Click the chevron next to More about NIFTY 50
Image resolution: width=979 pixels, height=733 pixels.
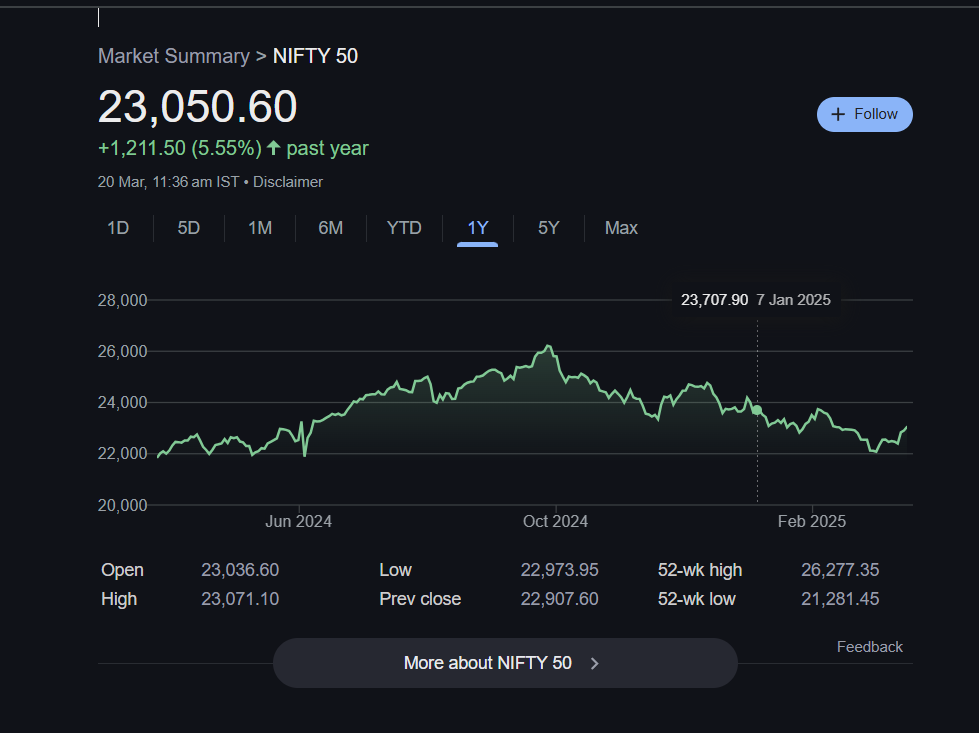pyautogui.click(x=595, y=663)
